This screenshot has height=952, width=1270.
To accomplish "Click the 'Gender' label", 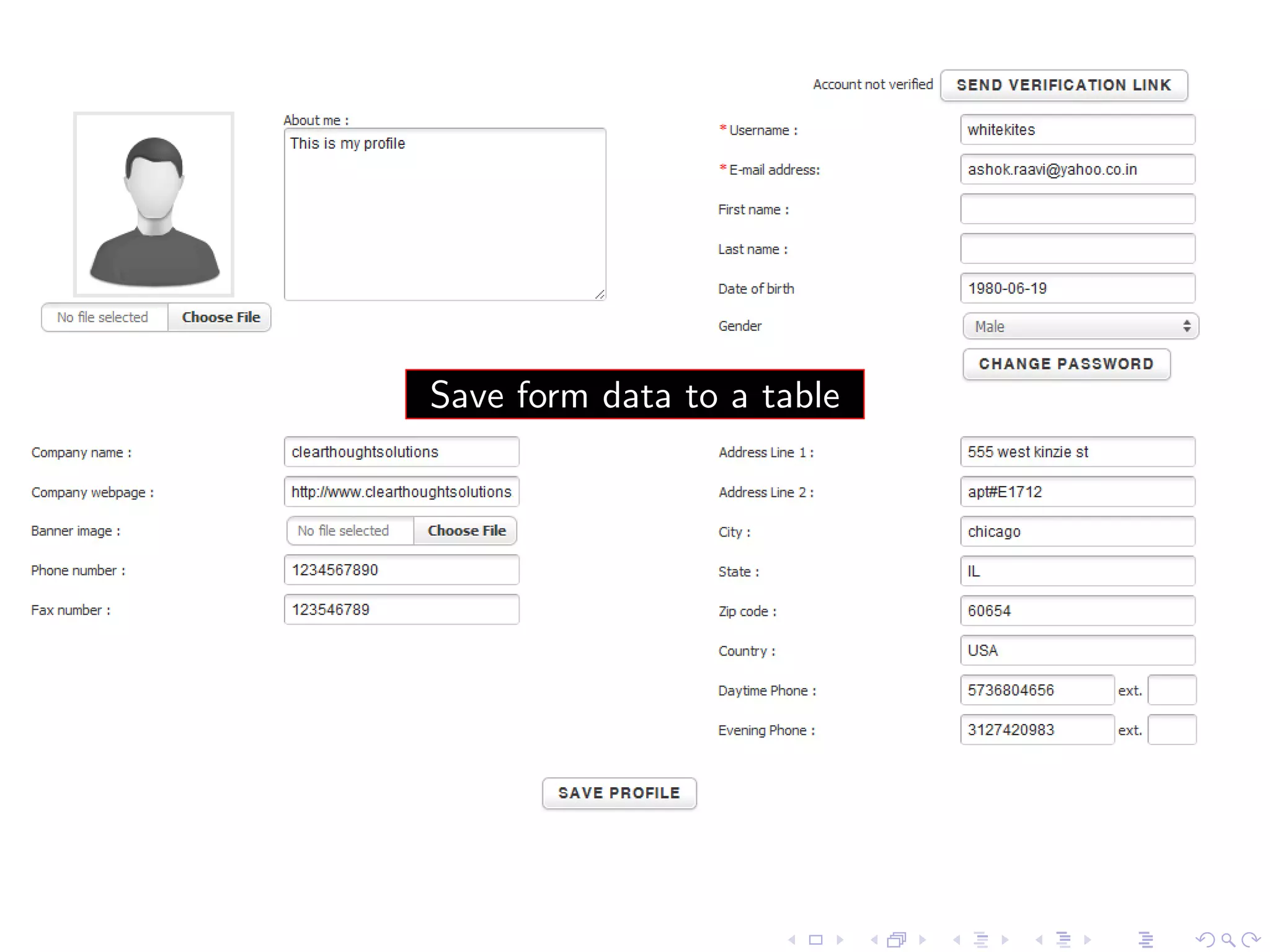I will tap(740, 326).
